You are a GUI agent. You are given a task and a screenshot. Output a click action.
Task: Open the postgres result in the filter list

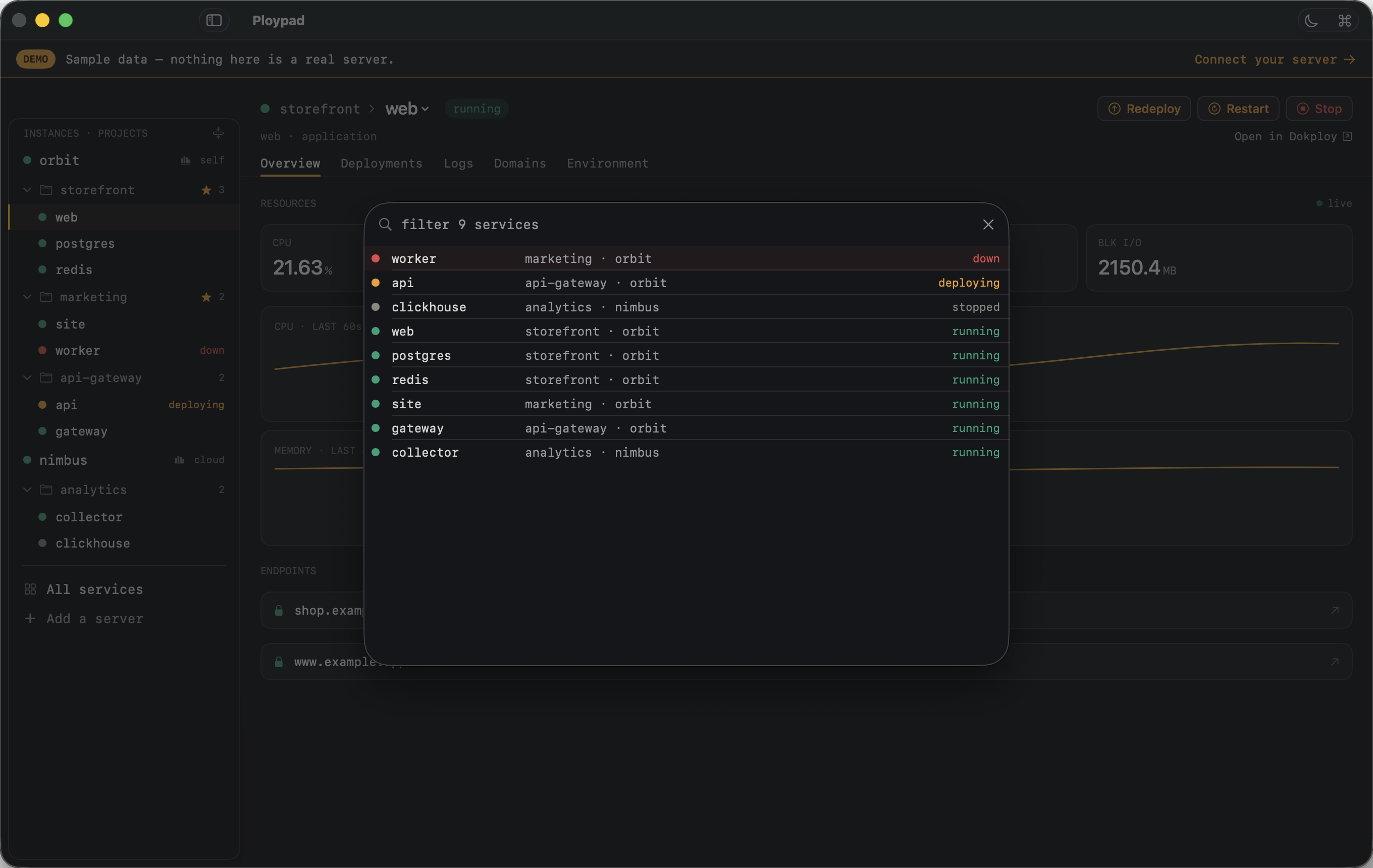point(686,355)
